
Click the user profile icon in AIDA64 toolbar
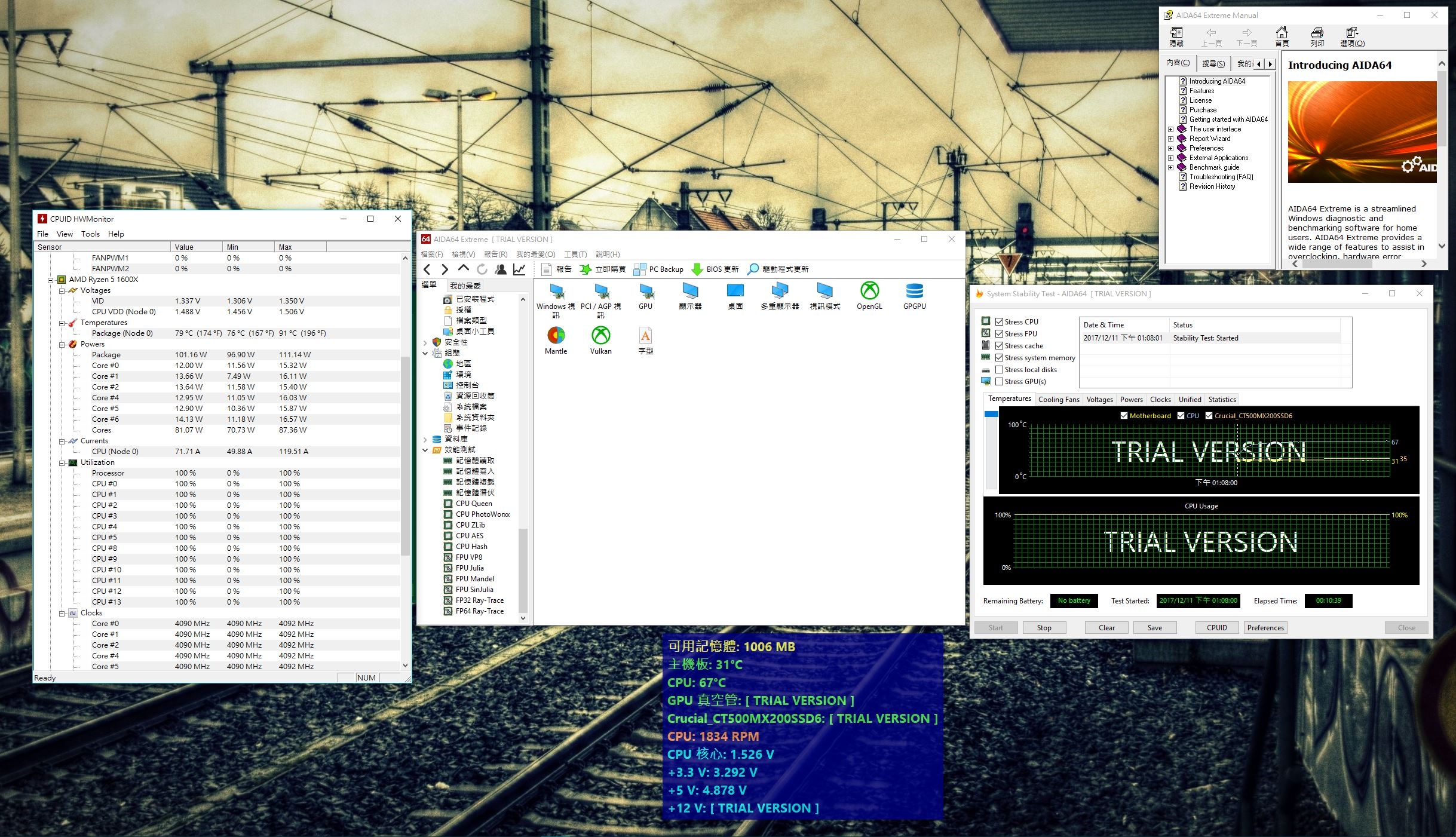(x=501, y=269)
